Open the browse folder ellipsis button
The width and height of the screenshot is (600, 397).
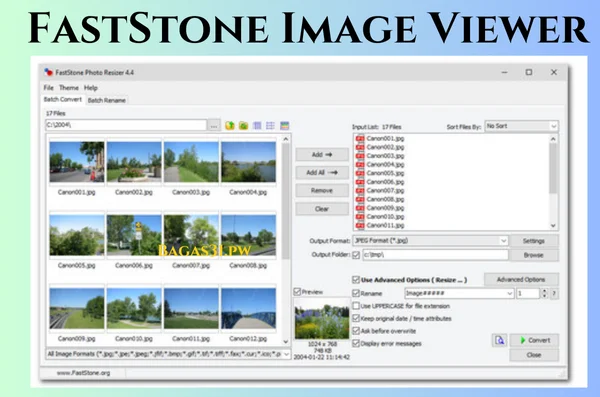[x=214, y=125]
